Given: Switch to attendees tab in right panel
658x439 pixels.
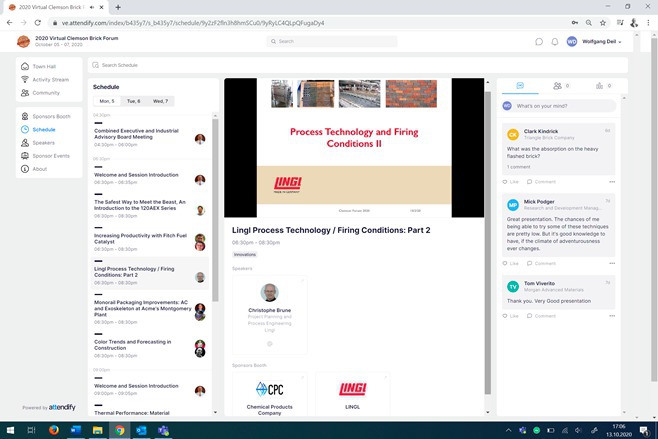Looking at the screenshot, I should pos(561,86).
